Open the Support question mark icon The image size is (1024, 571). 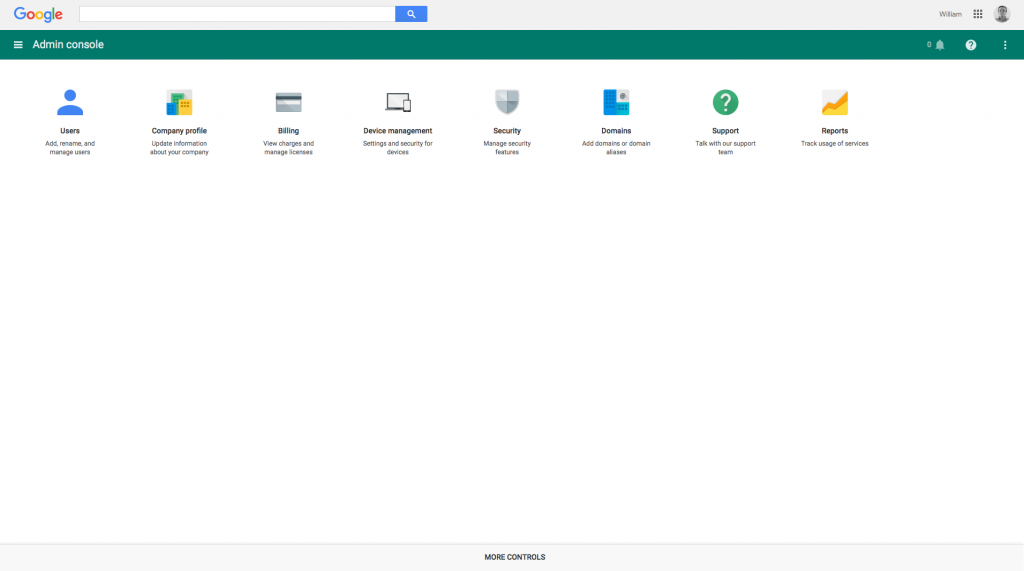(725, 102)
